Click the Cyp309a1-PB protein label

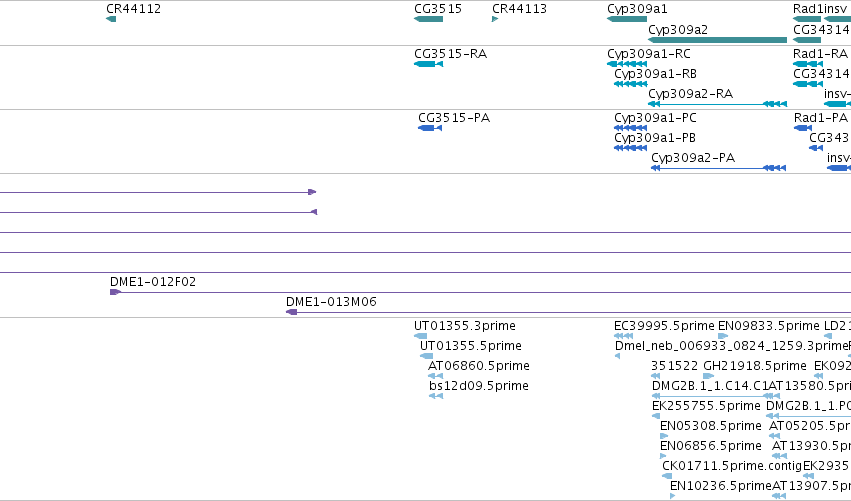(x=655, y=137)
